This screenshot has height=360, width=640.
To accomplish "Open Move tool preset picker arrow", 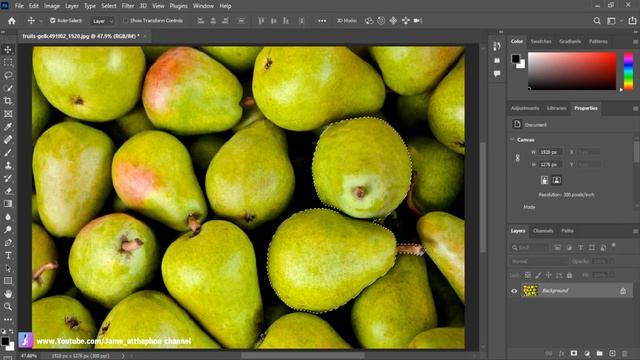I will pyautogui.click(x=41, y=21).
